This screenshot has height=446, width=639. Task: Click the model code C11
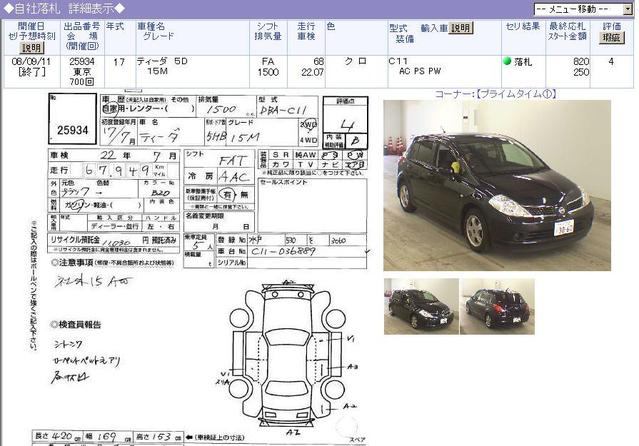tap(398, 61)
